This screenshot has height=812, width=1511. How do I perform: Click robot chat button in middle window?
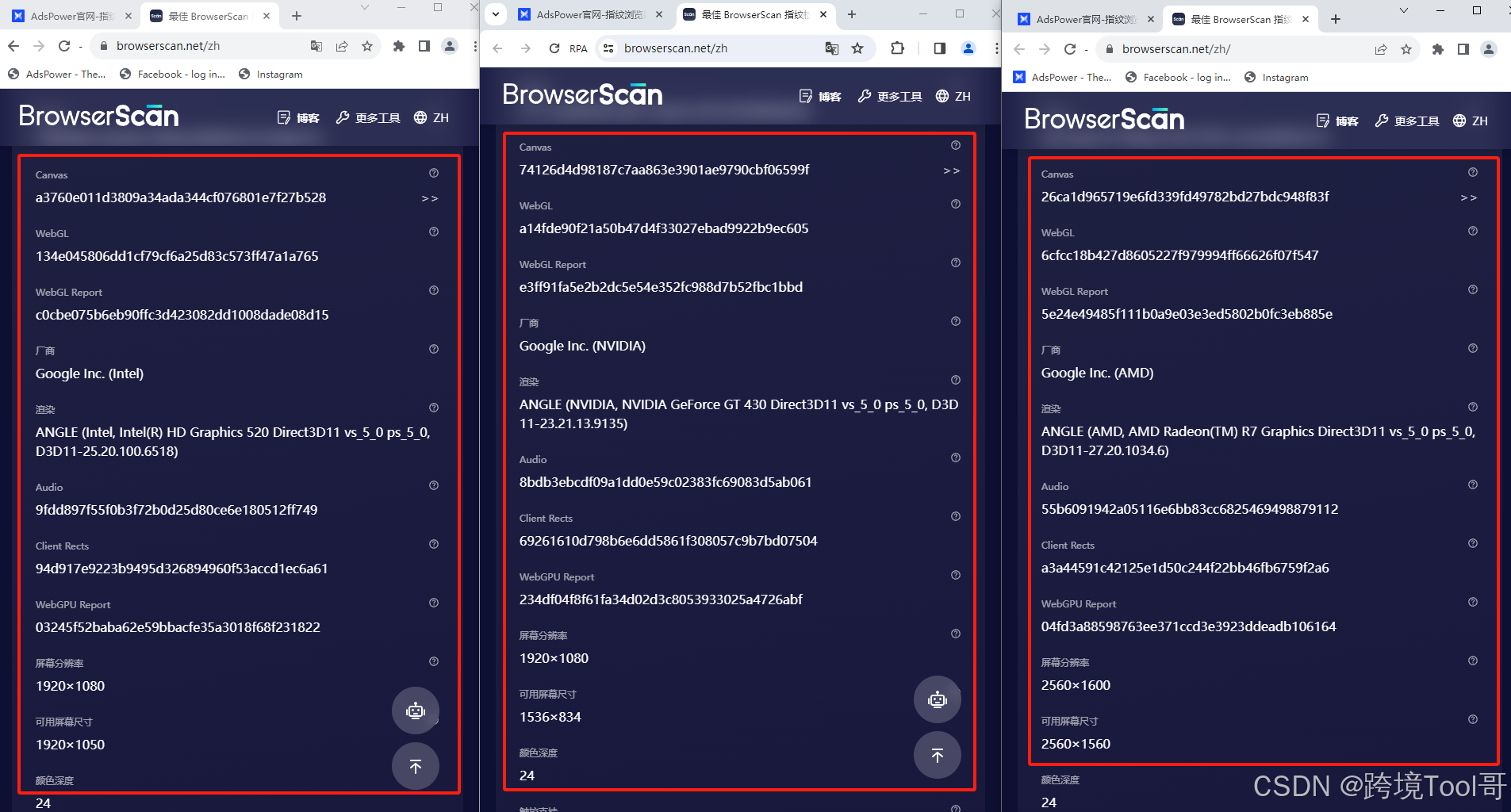click(x=938, y=699)
